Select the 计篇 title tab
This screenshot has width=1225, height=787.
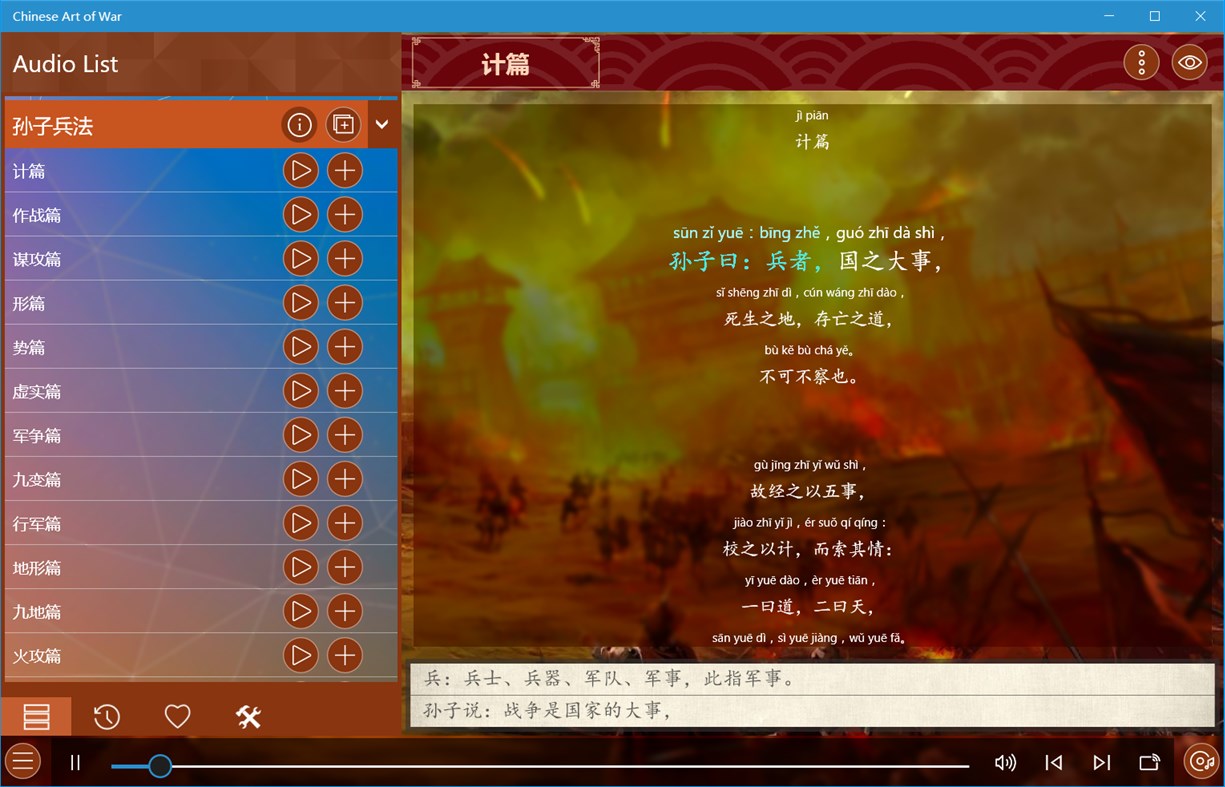pyautogui.click(x=504, y=61)
